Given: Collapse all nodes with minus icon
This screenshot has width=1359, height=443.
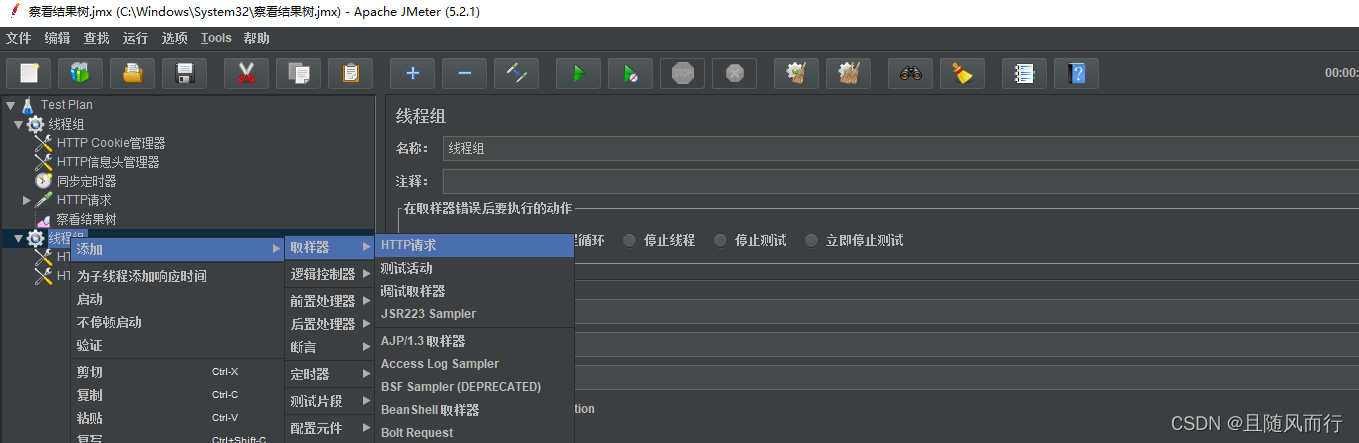Looking at the screenshot, I should click(x=464, y=73).
